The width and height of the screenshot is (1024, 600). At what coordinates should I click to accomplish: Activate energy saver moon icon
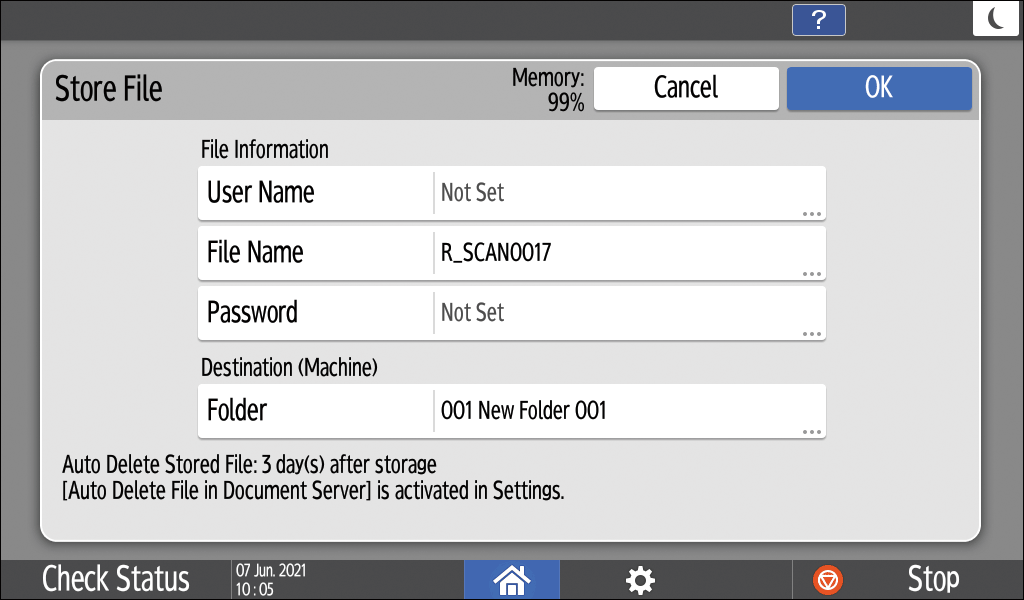coord(995,20)
